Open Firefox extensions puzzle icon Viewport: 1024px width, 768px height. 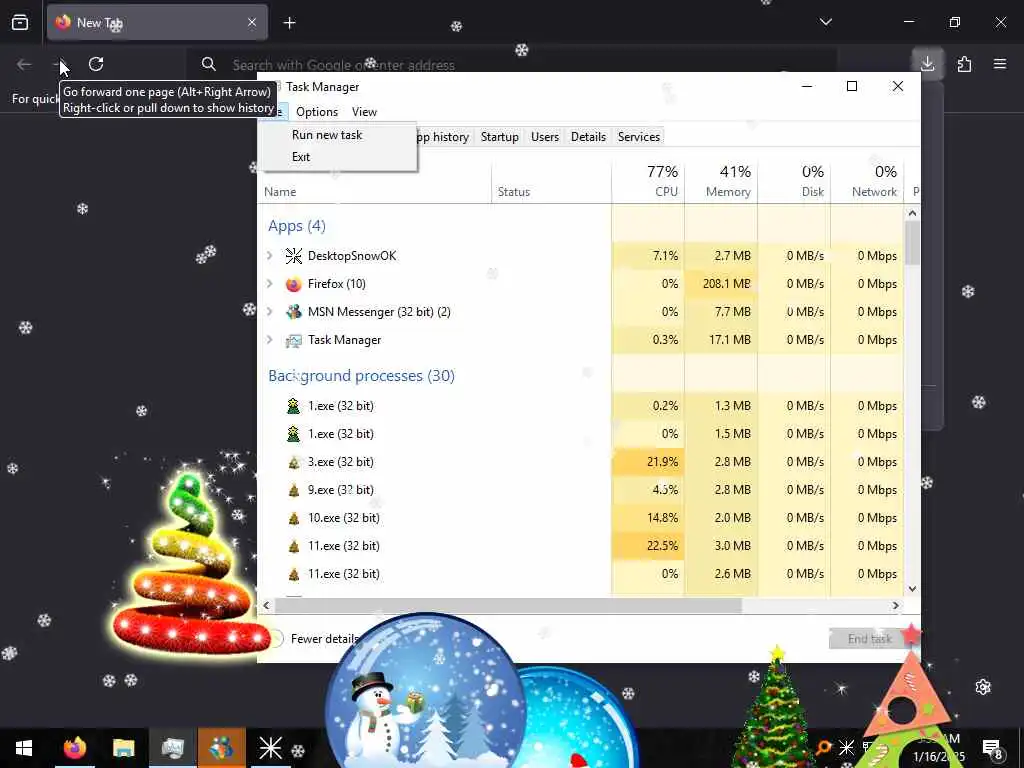(x=964, y=64)
